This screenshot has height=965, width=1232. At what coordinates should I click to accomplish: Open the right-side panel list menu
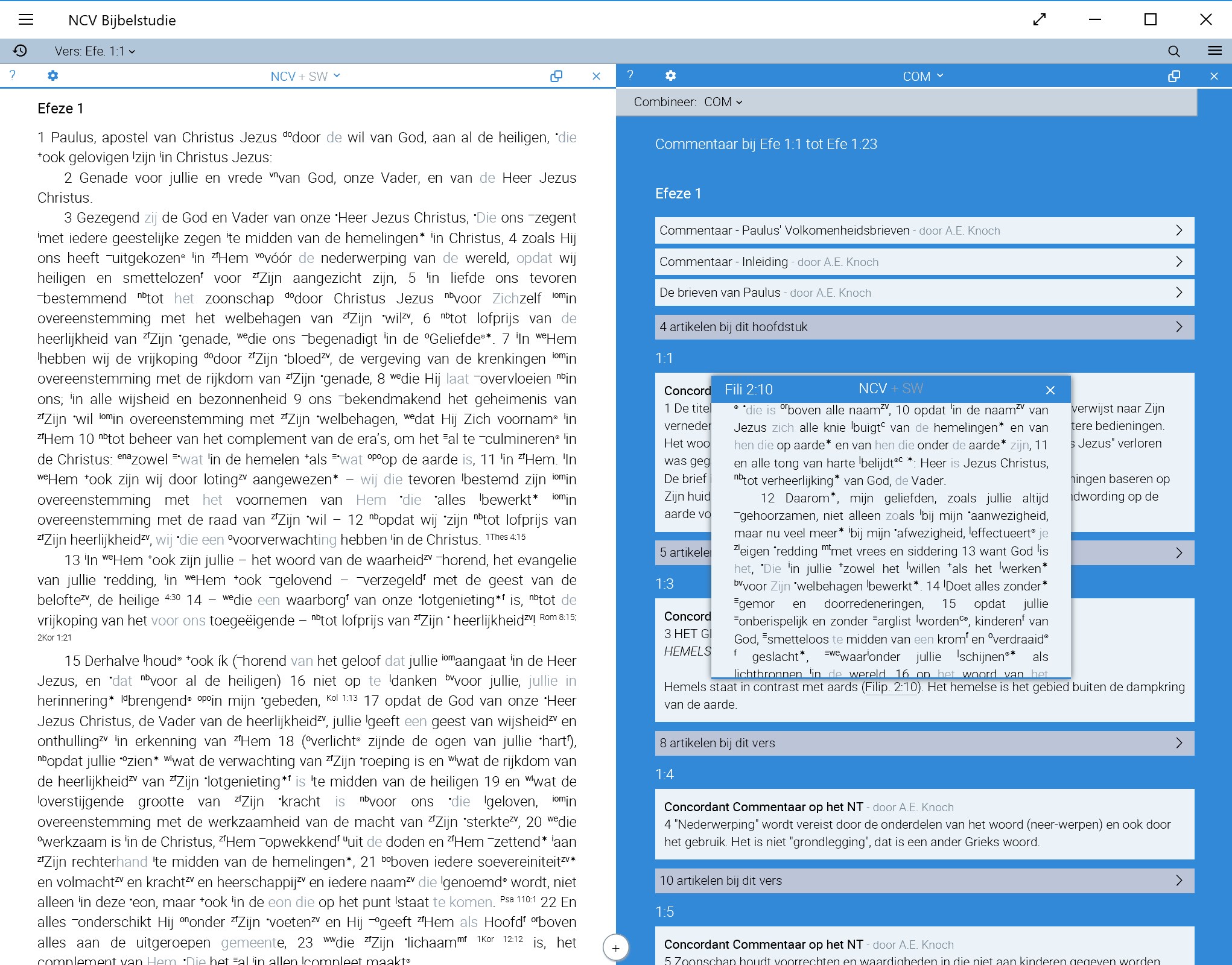click(1215, 51)
